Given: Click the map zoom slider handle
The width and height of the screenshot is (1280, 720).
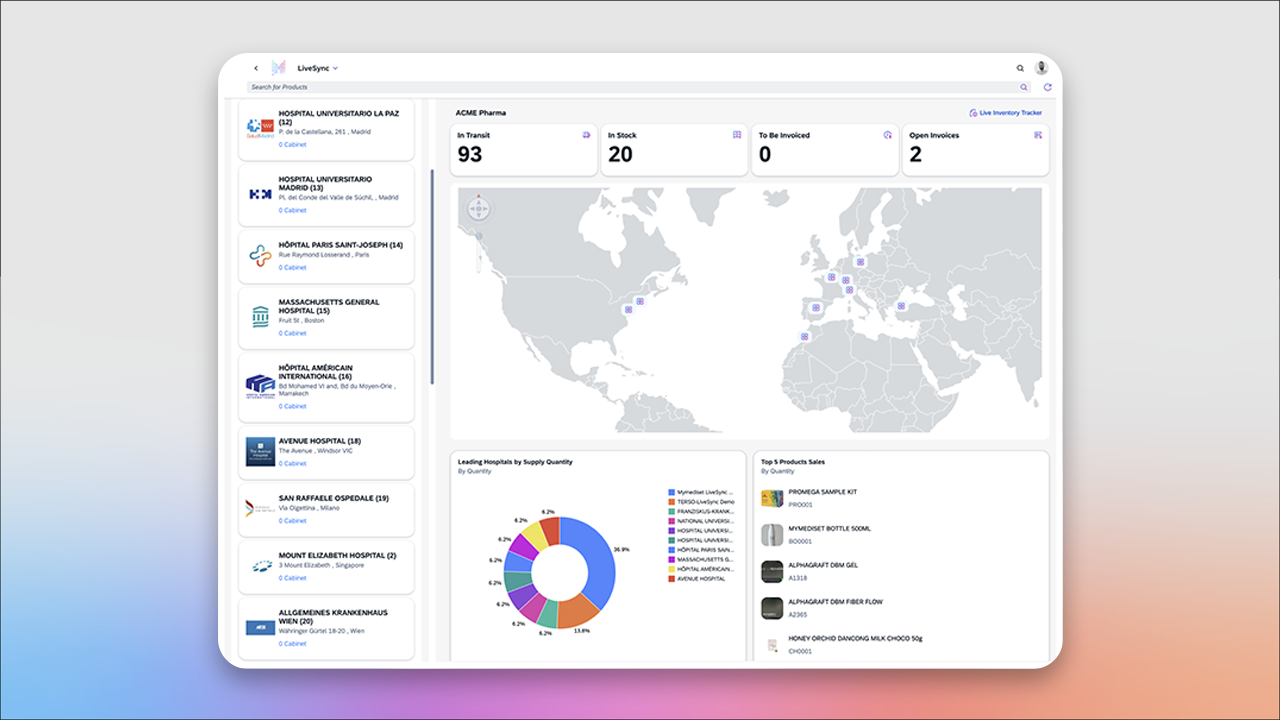Looking at the screenshot, I should [479, 238].
